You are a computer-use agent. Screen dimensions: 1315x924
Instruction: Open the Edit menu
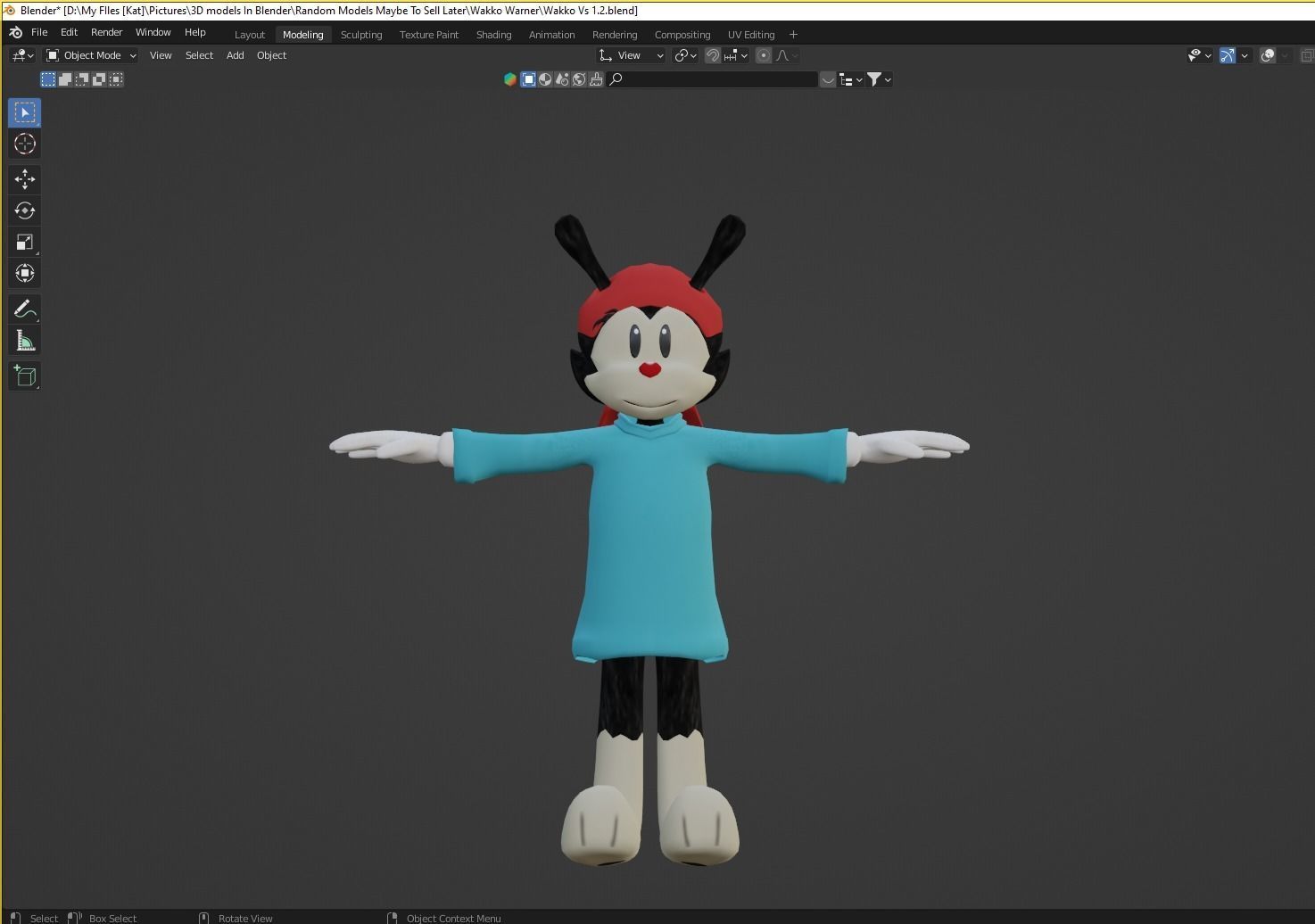[x=69, y=32]
